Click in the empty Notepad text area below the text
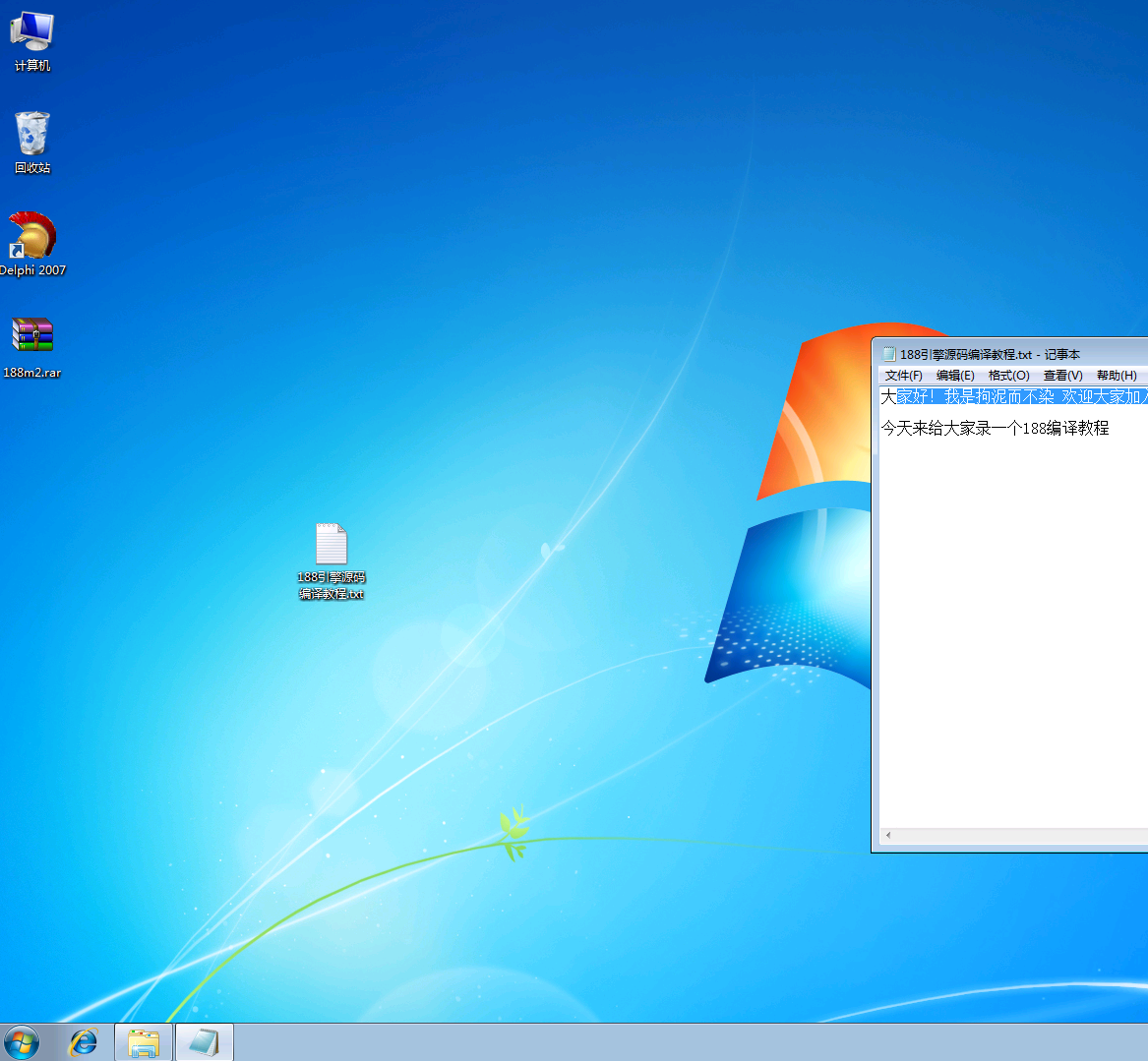 [1013, 629]
